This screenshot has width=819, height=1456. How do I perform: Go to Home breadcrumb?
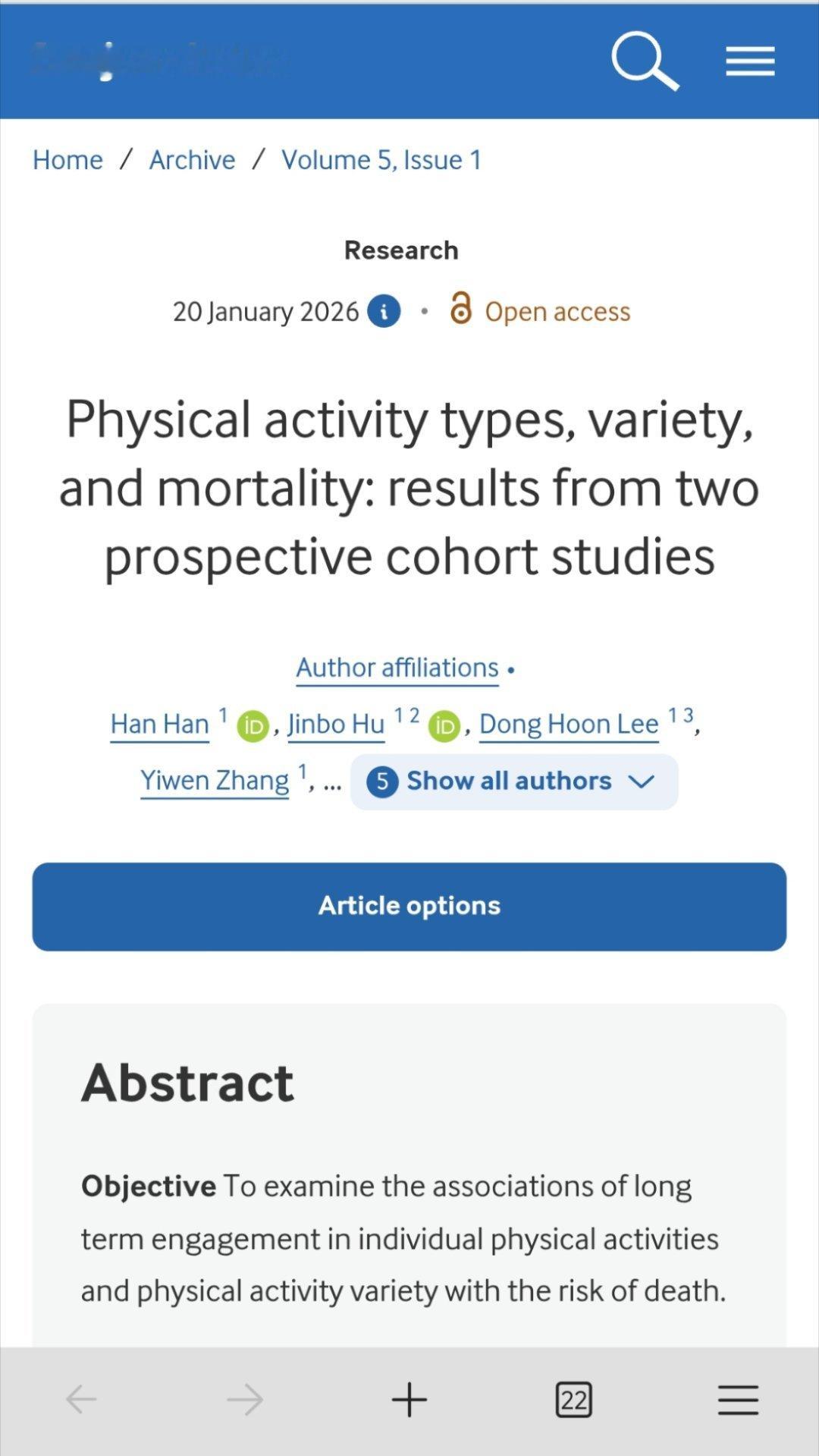click(x=67, y=160)
